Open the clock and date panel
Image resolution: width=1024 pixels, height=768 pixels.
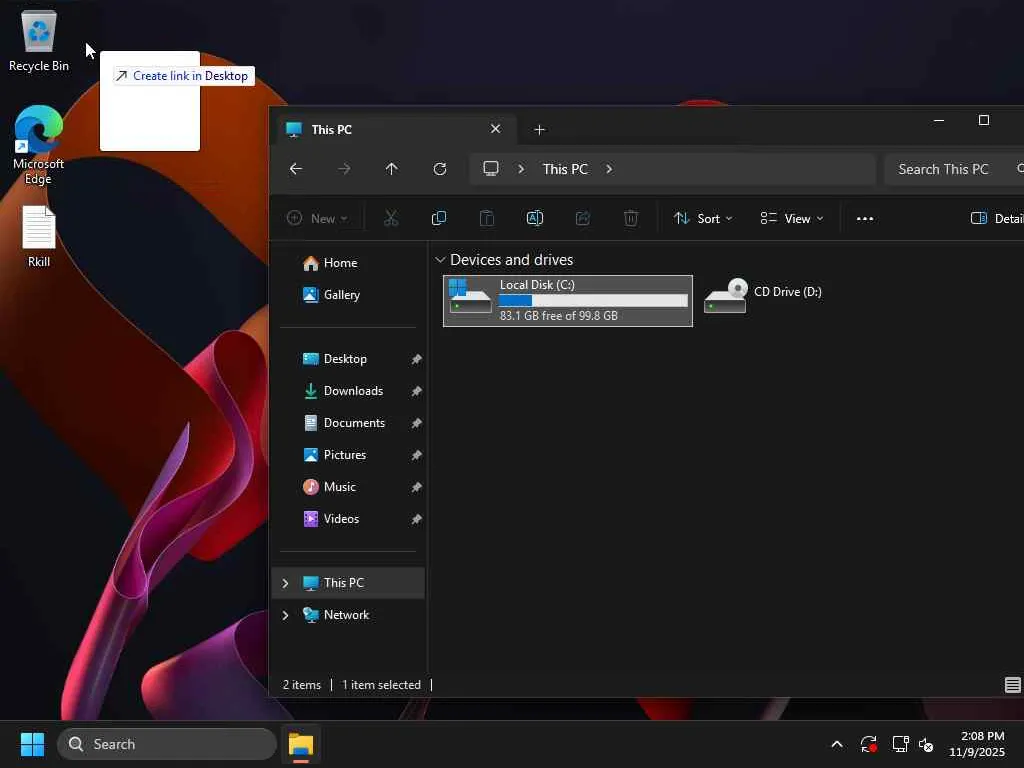pyautogui.click(x=976, y=744)
